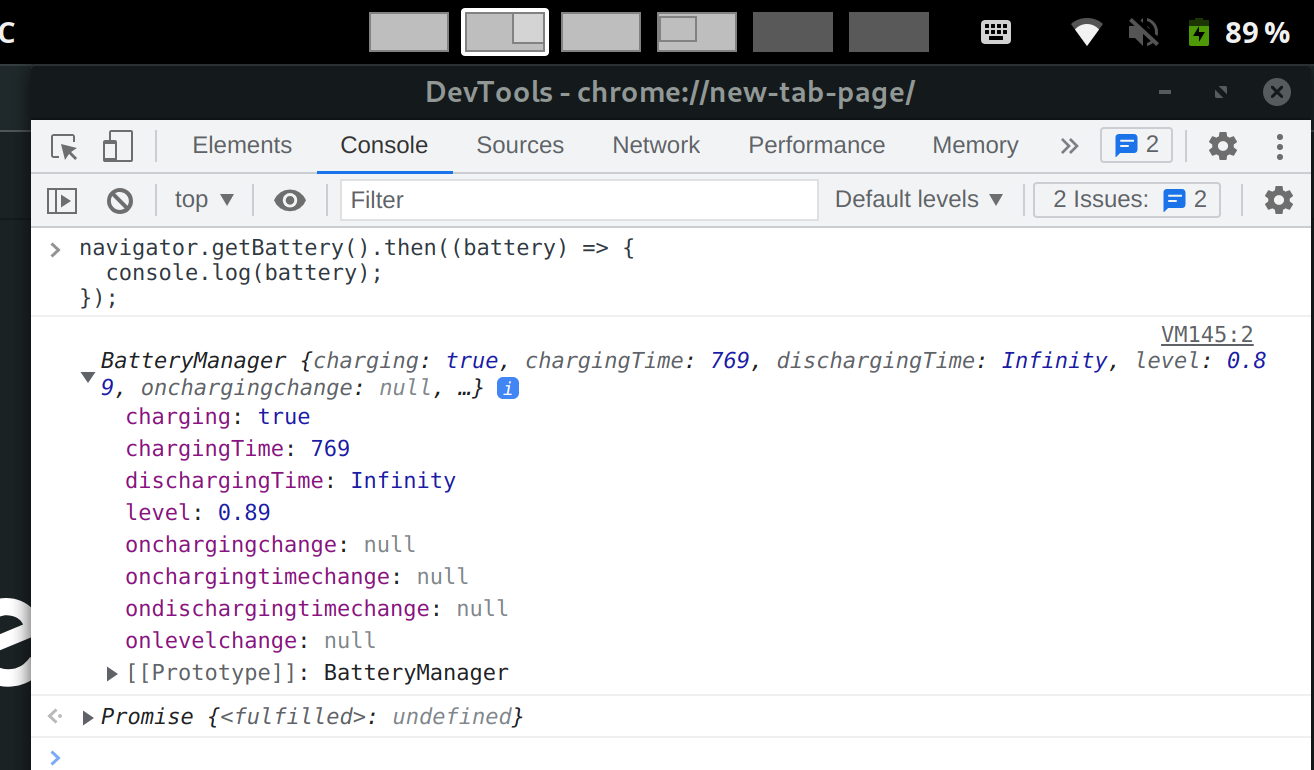
Task: Click the blue info icon after BatteryManager
Action: tap(508, 388)
